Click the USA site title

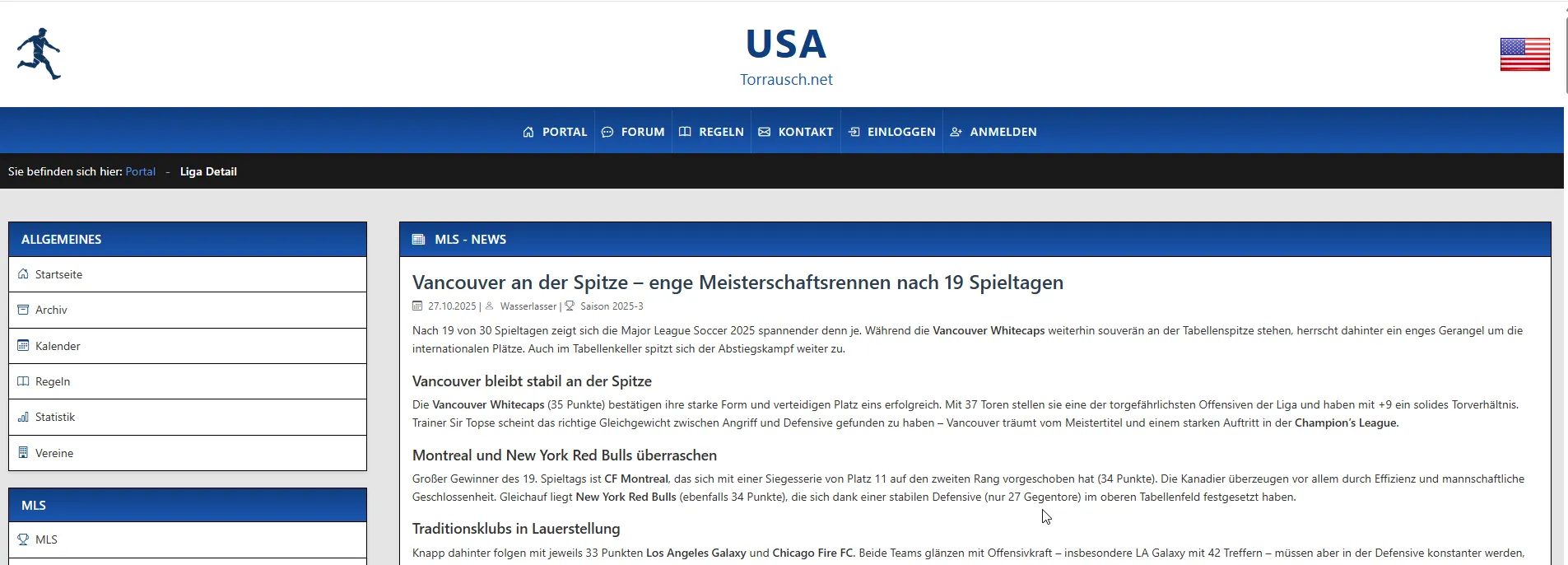(786, 44)
